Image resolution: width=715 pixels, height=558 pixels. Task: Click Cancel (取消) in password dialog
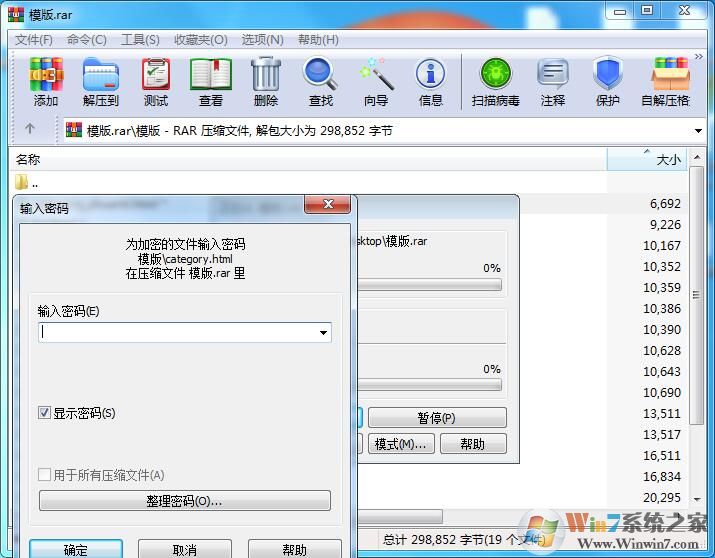(x=185, y=549)
